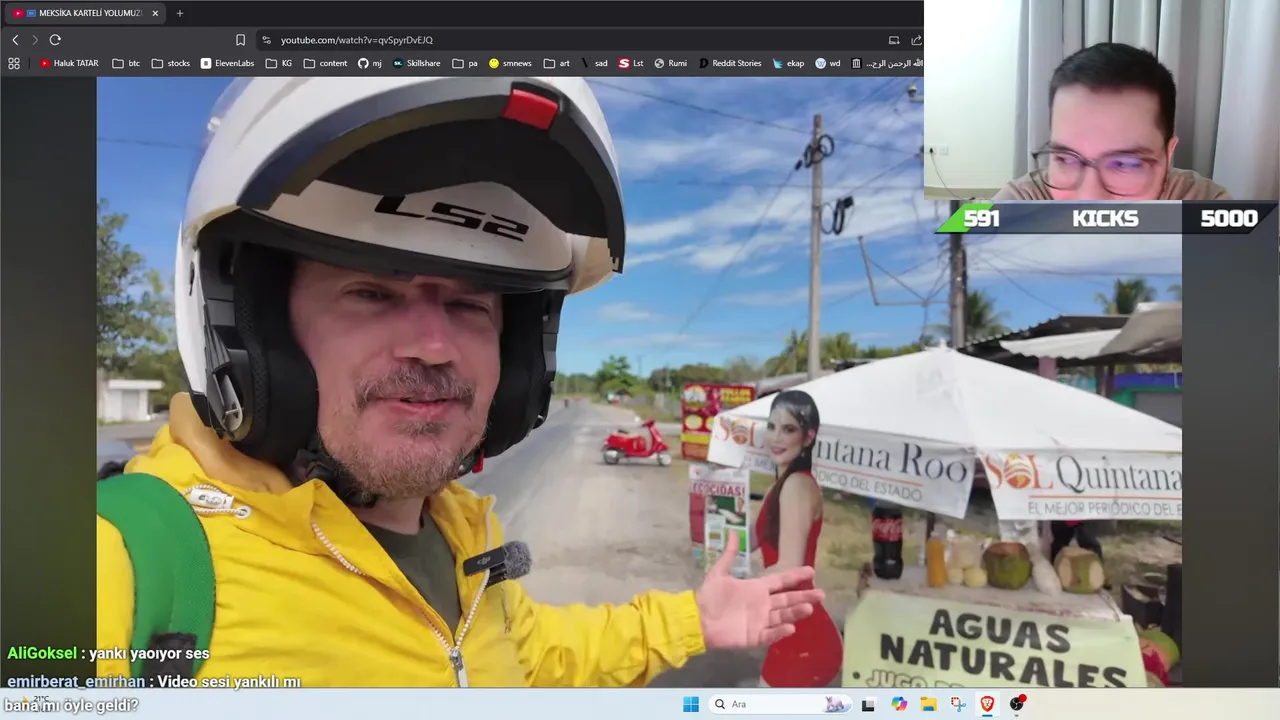The image size is (1280, 720).
Task: Open the Lst bookmark
Action: 631,63
